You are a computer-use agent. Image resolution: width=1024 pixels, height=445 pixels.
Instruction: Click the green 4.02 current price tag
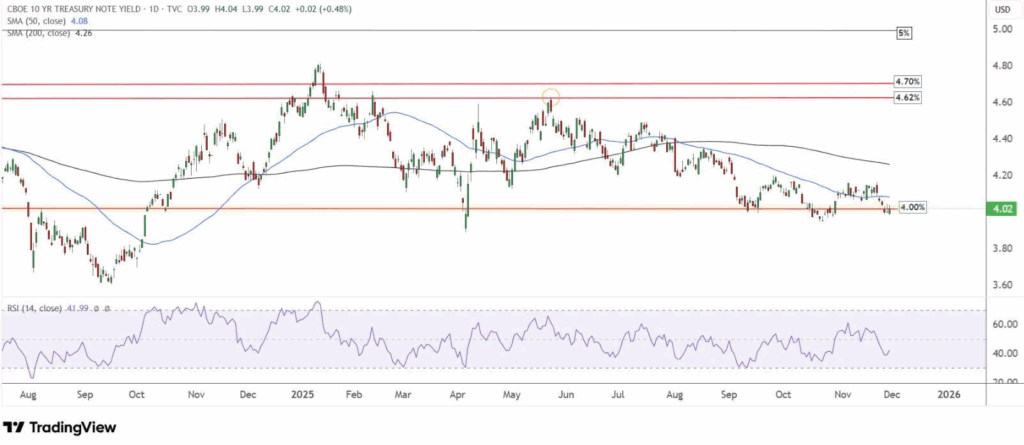pos(1001,209)
